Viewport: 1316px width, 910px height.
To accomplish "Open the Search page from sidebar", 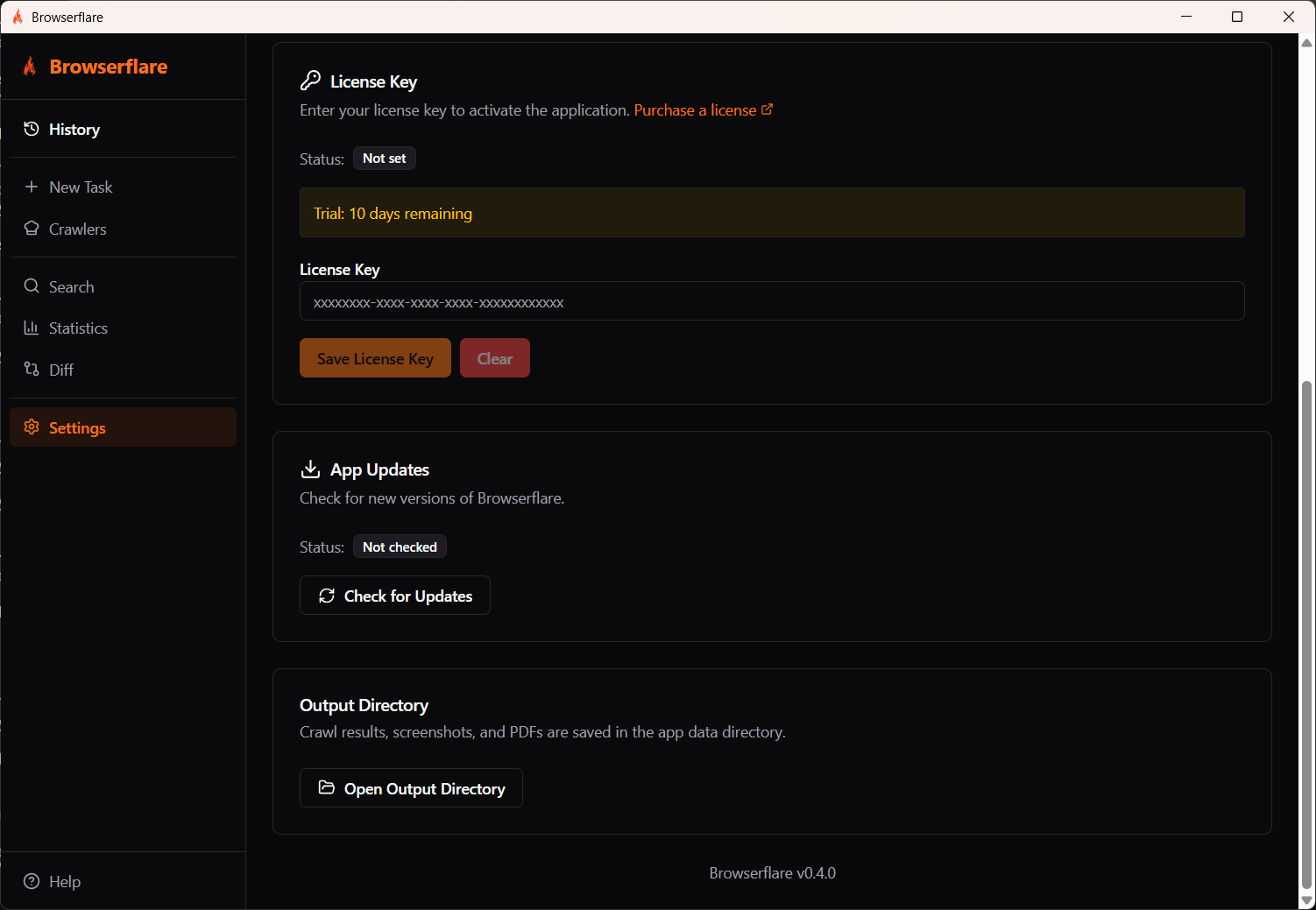I will [x=123, y=286].
